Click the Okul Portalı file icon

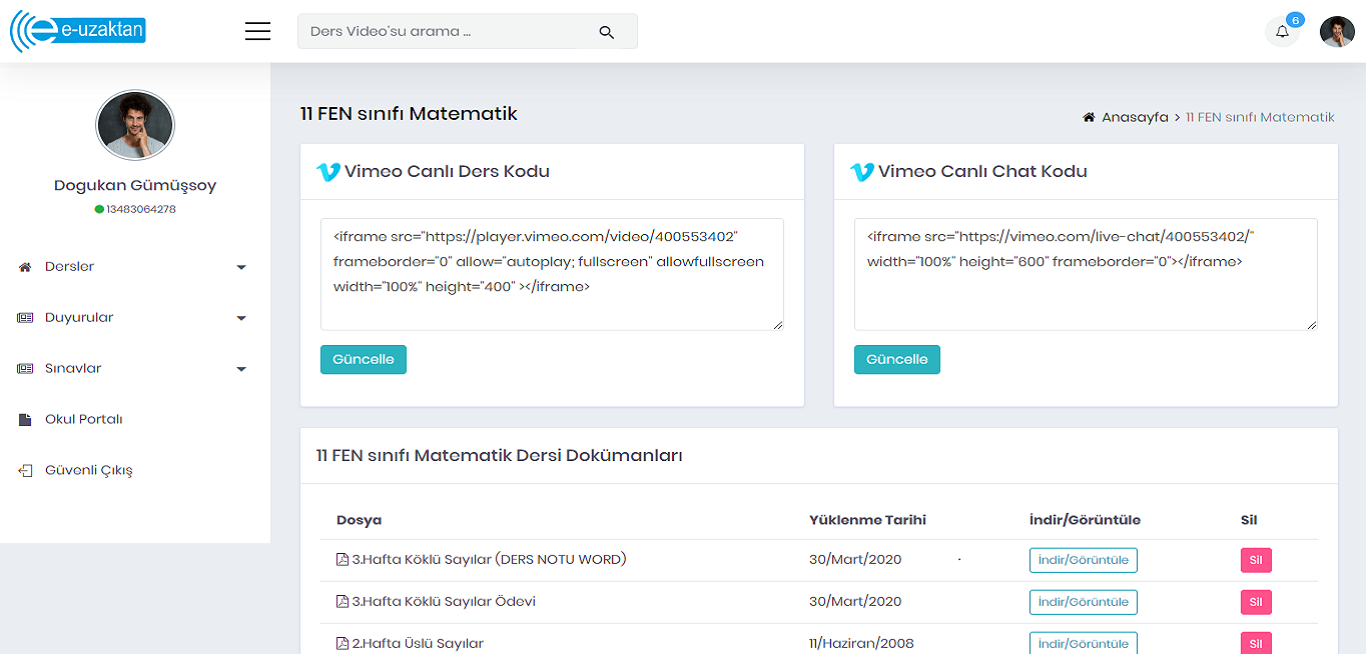[x=25, y=420]
